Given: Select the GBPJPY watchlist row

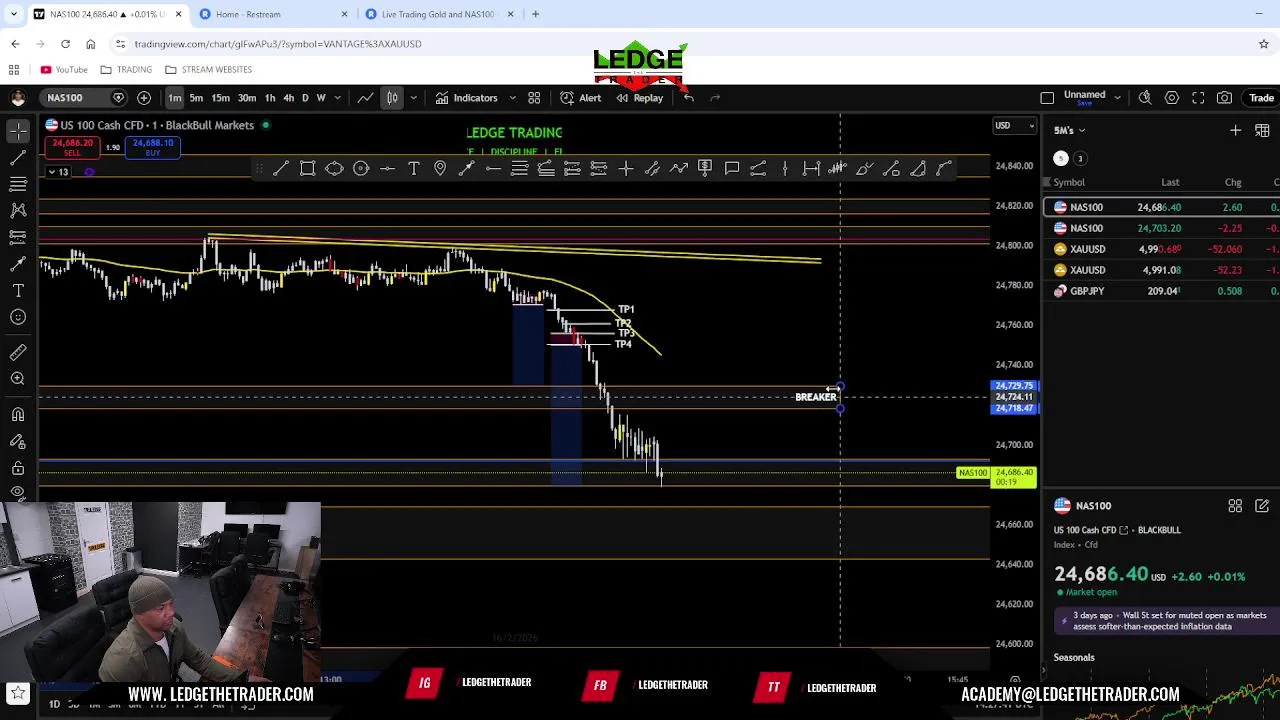Looking at the screenshot, I should click(1162, 291).
